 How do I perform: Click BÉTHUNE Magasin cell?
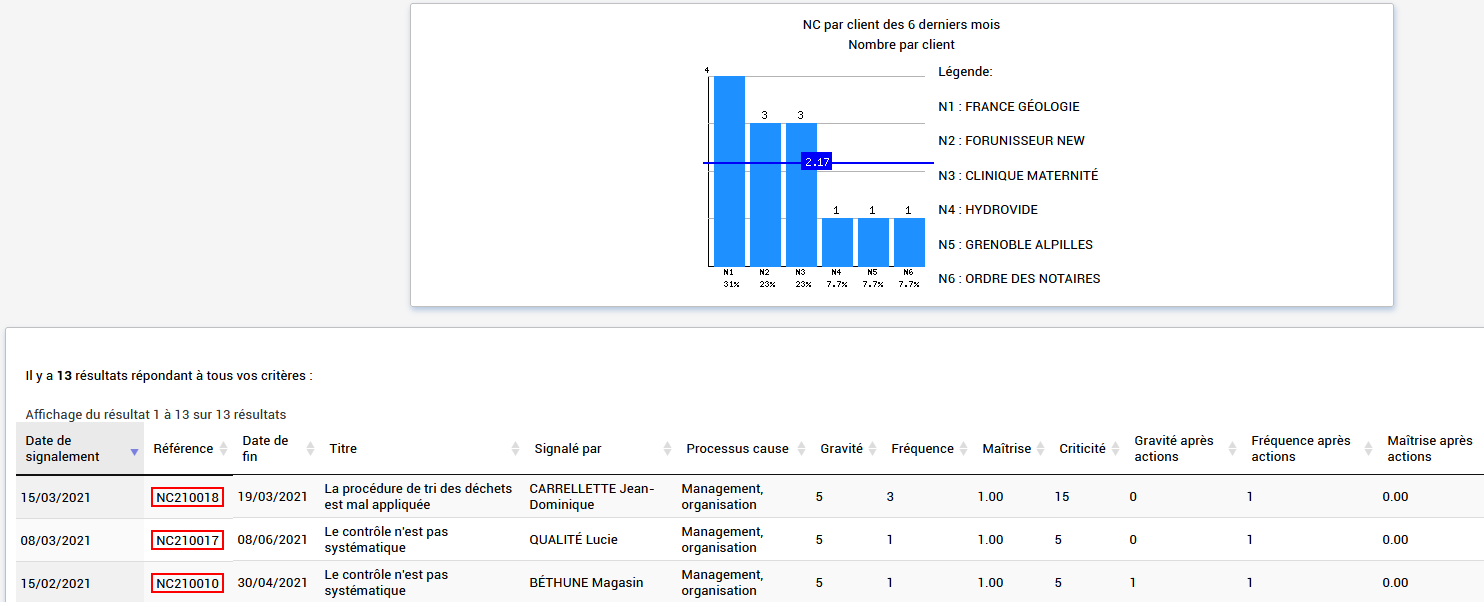click(x=586, y=583)
